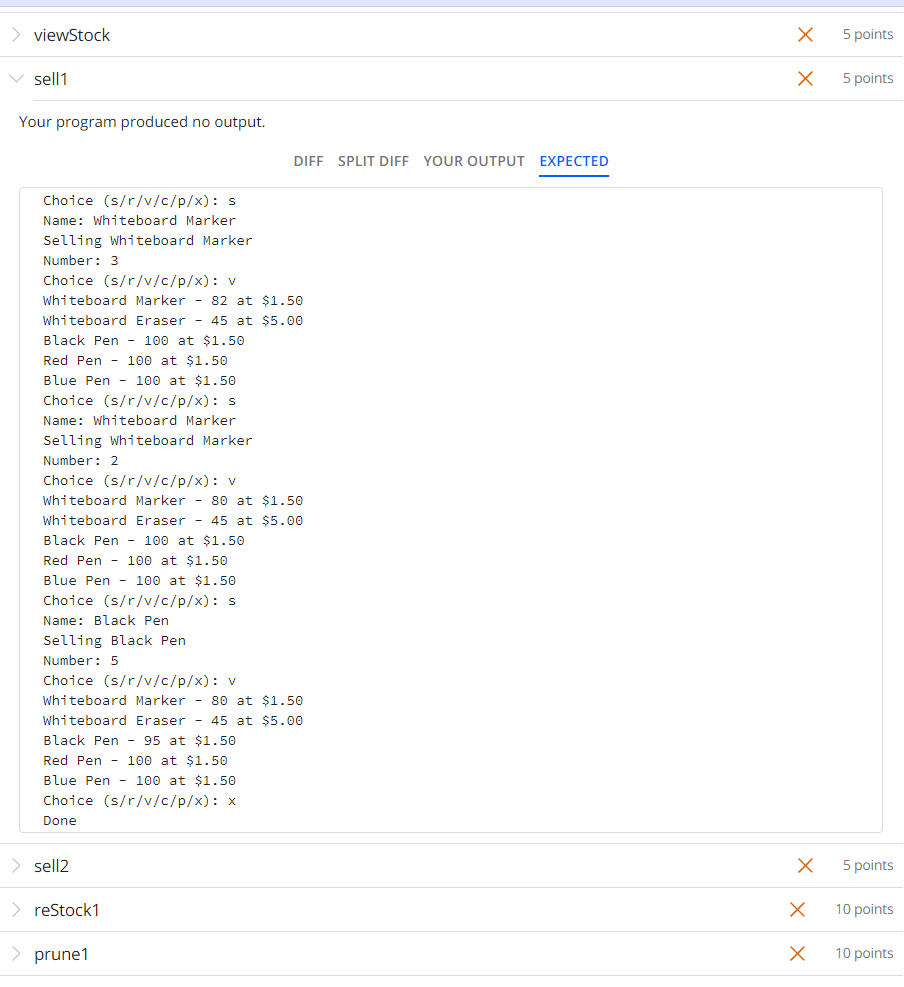Click the red X icon for reStock1
904x987 pixels.
(797, 909)
